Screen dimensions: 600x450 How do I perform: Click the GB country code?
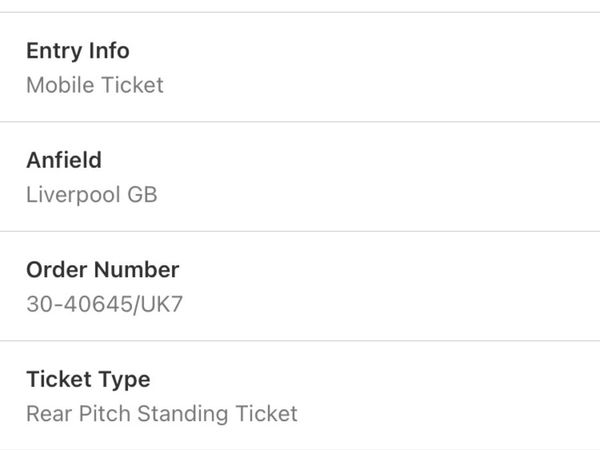coord(143,194)
